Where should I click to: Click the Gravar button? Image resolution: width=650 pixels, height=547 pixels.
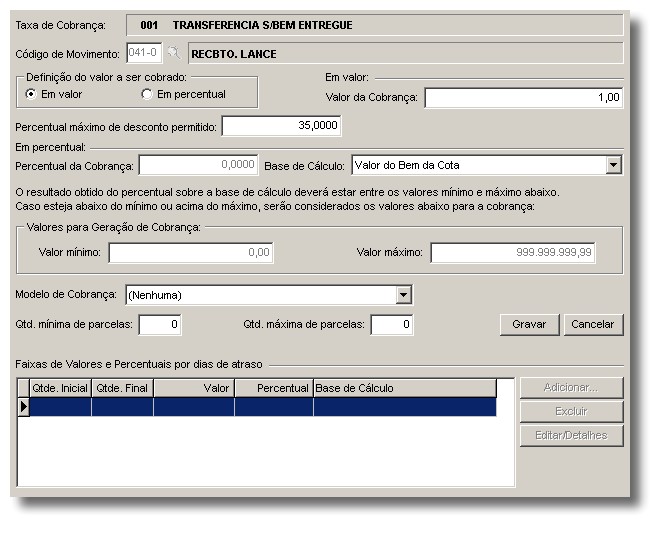(x=529, y=324)
